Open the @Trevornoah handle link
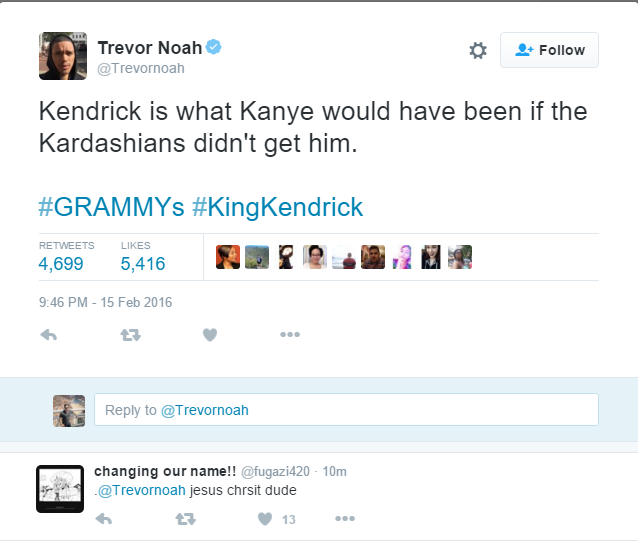The width and height of the screenshot is (638, 543). 141,68
